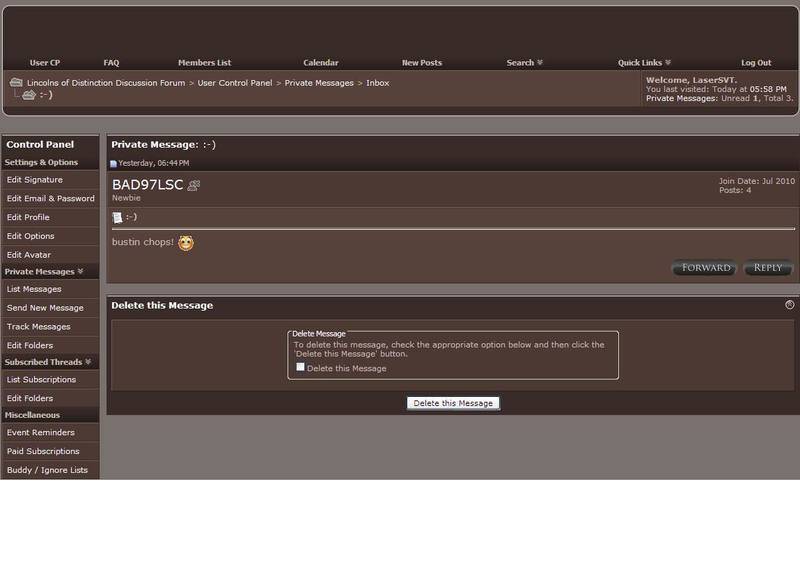The width and height of the screenshot is (800, 578).
Task: Expand the Quick Links dropdown
Action: pyautogui.click(x=644, y=62)
